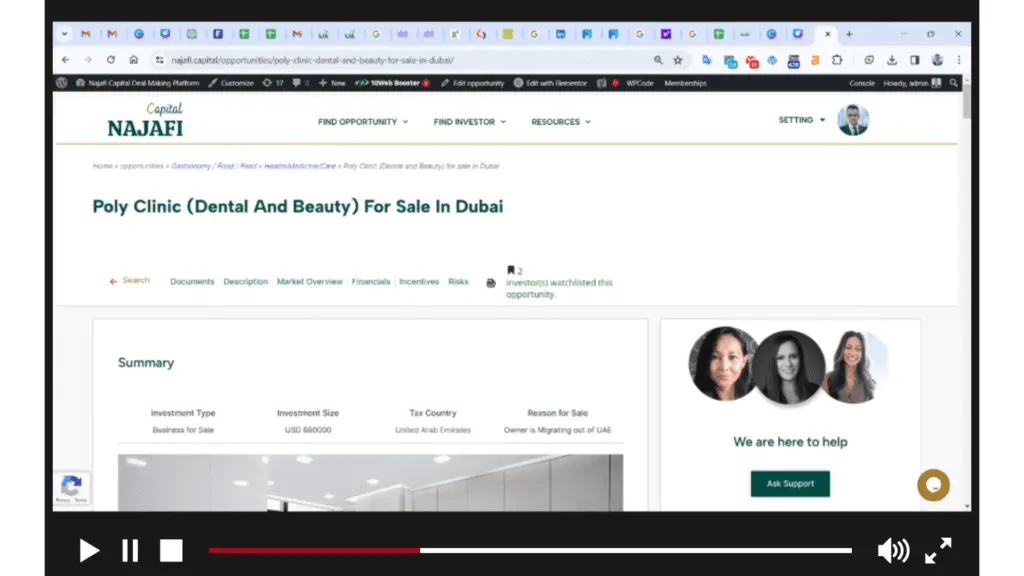Jump to the Documents section
The height and width of the screenshot is (576, 1024).
[192, 281]
